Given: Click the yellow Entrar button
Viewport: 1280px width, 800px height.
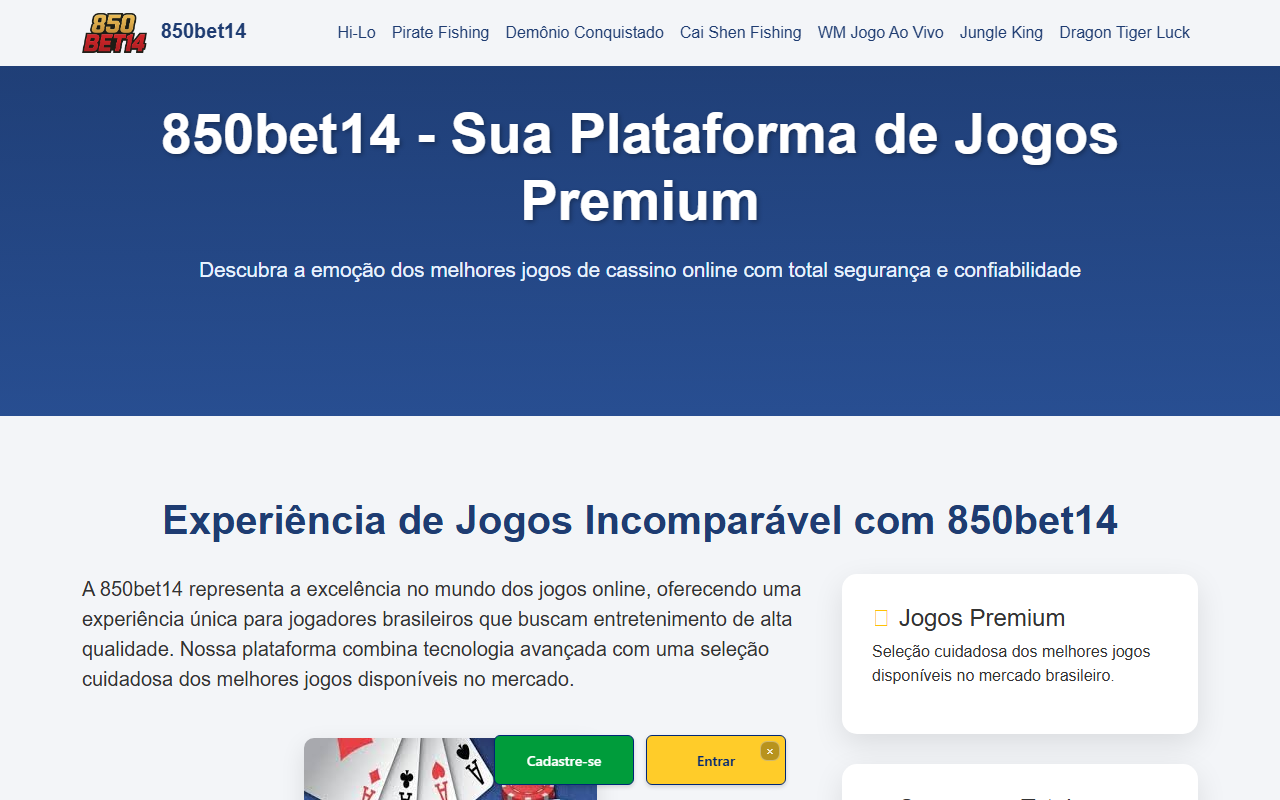Looking at the screenshot, I should click(x=716, y=760).
